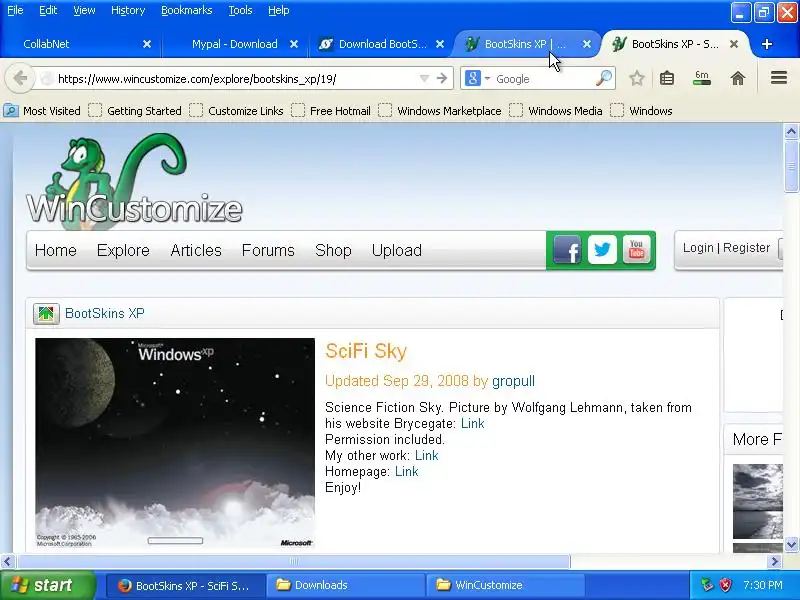
Task: Open Explore in site navigation
Action: coord(123,250)
